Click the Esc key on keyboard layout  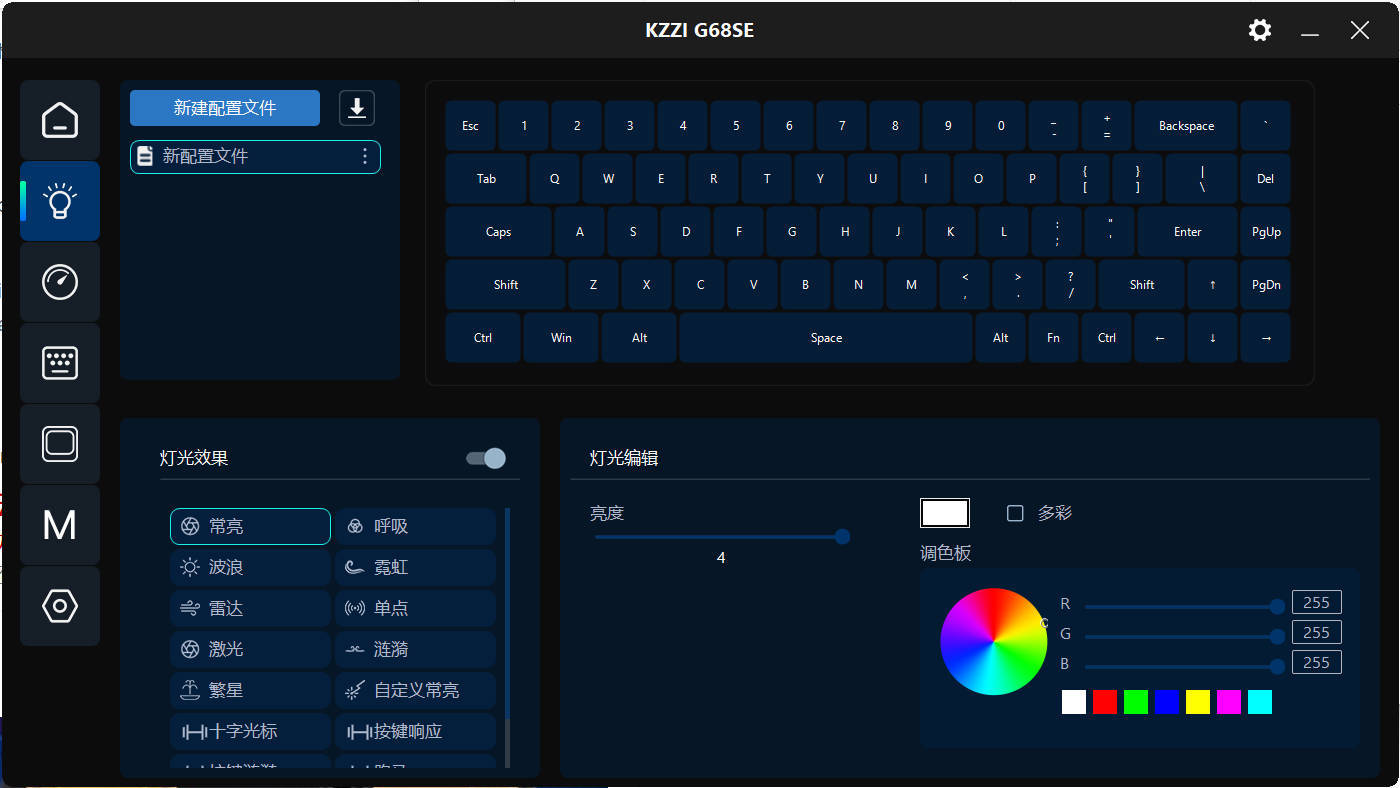click(x=471, y=126)
